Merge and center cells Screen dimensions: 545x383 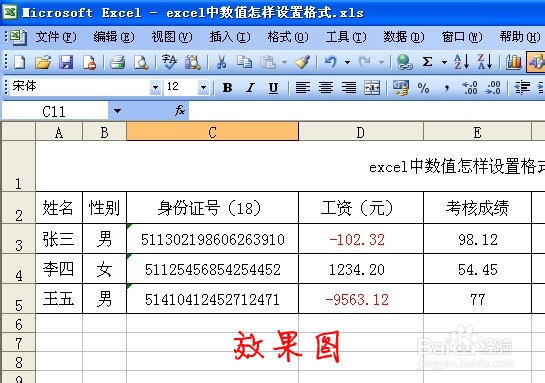[x=372, y=88]
